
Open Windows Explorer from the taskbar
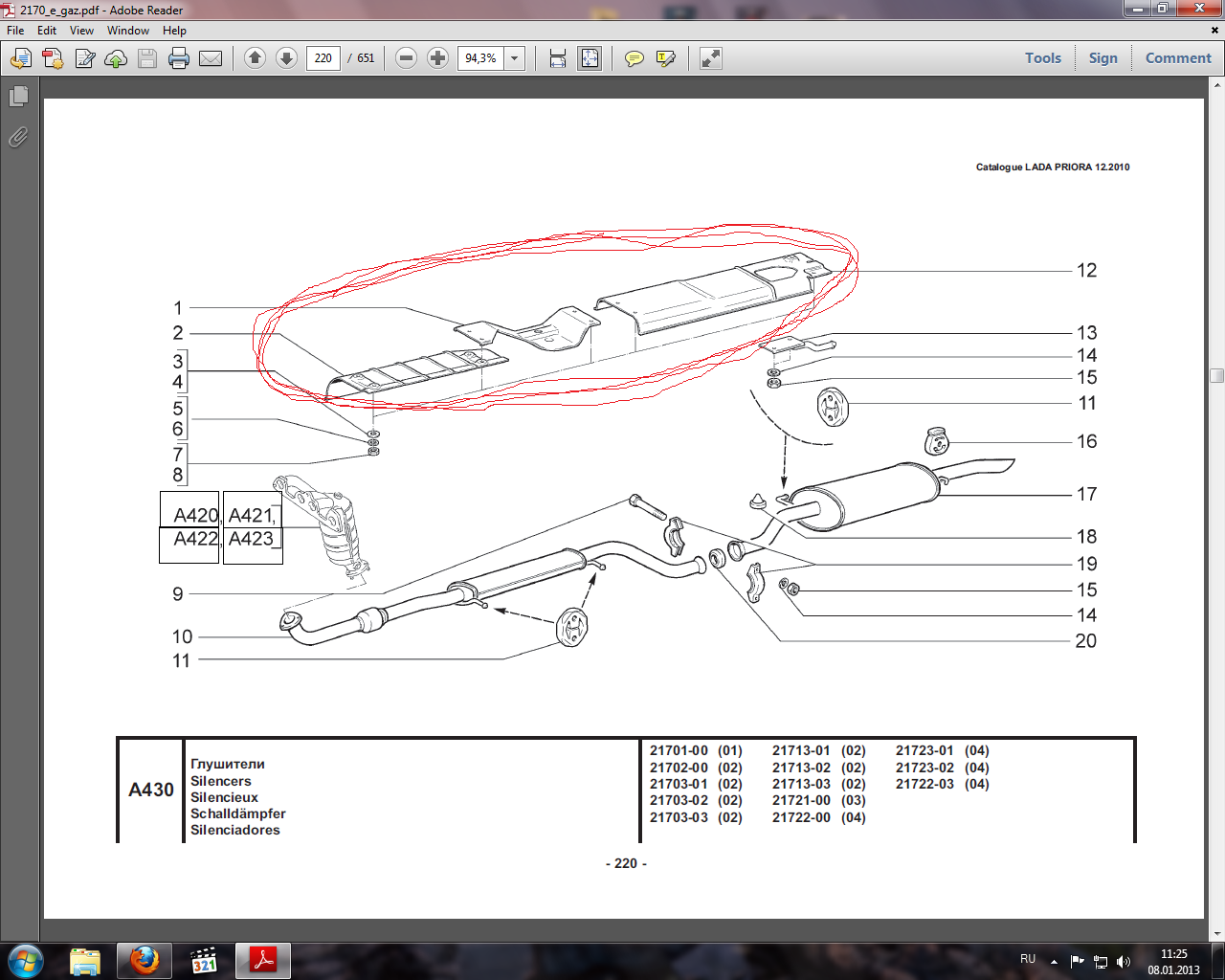pyautogui.click(x=85, y=961)
